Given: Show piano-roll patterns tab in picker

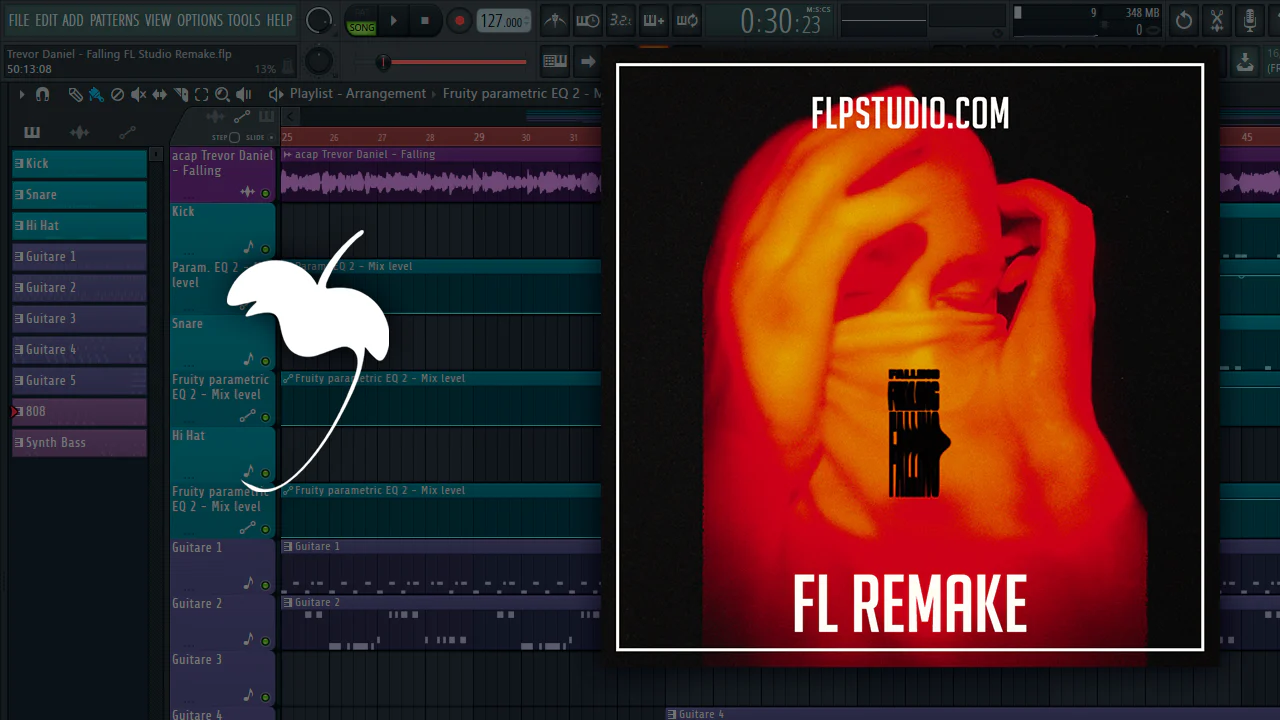Looking at the screenshot, I should pyautogui.click(x=32, y=132).
